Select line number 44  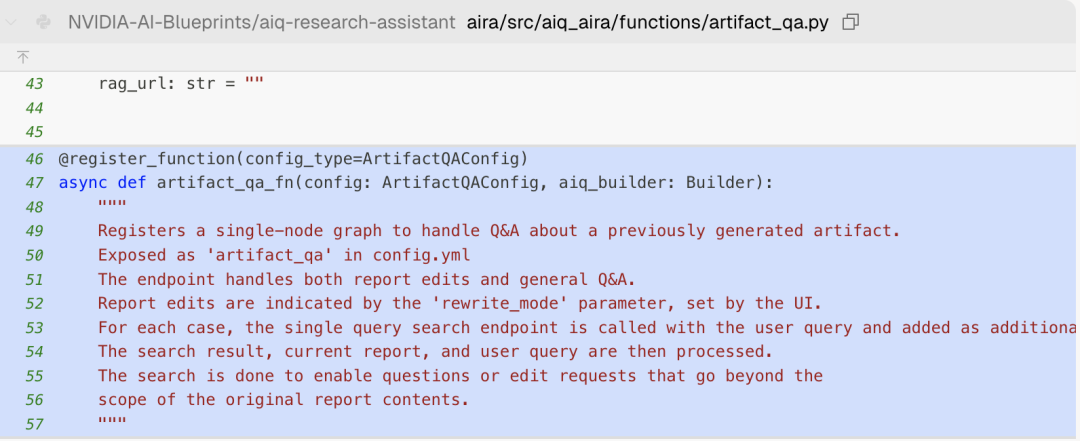coord(34,107)
